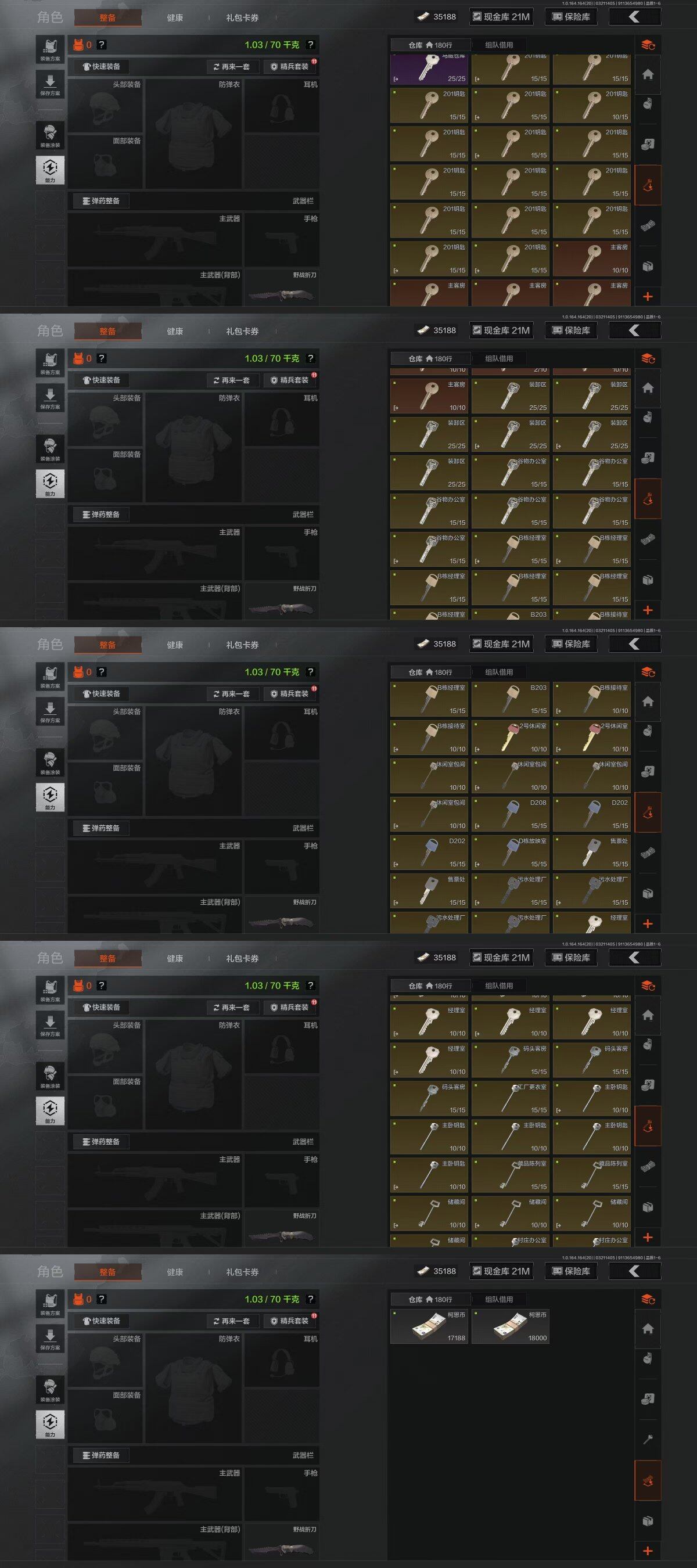Pick the 主客房 key beside 装卸区 keys
Image resolution: width=697 pixels, height=1568 pixels.
pyautogui.click(x=429, y=395)
